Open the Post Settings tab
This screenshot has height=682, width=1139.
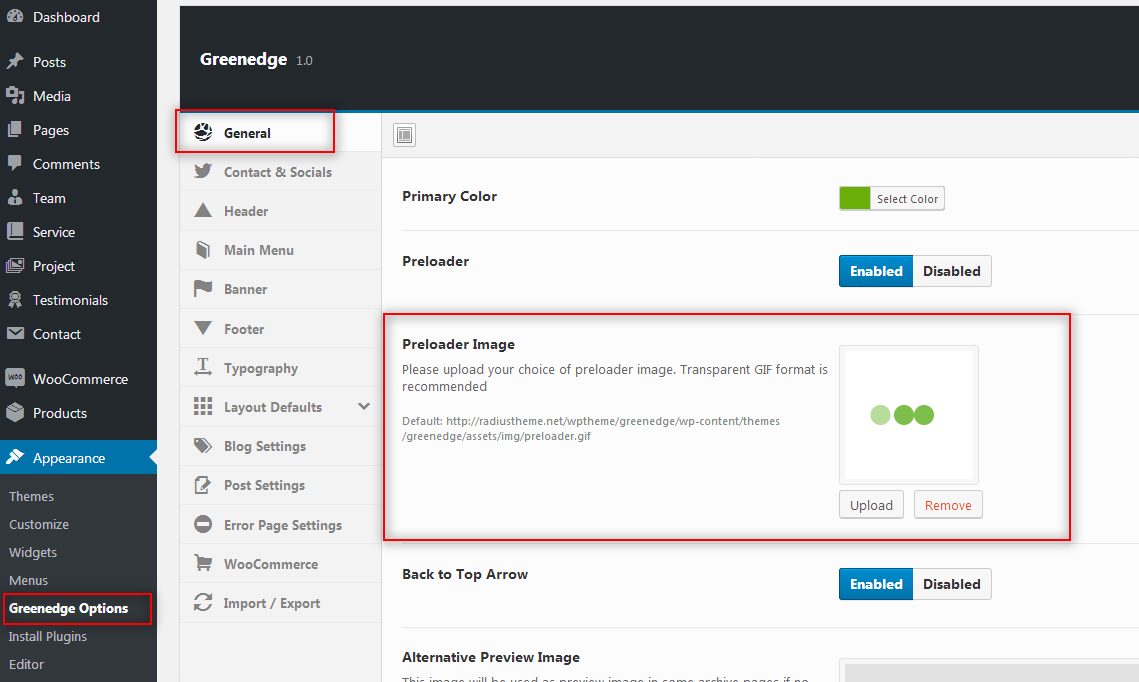point(280,486)
